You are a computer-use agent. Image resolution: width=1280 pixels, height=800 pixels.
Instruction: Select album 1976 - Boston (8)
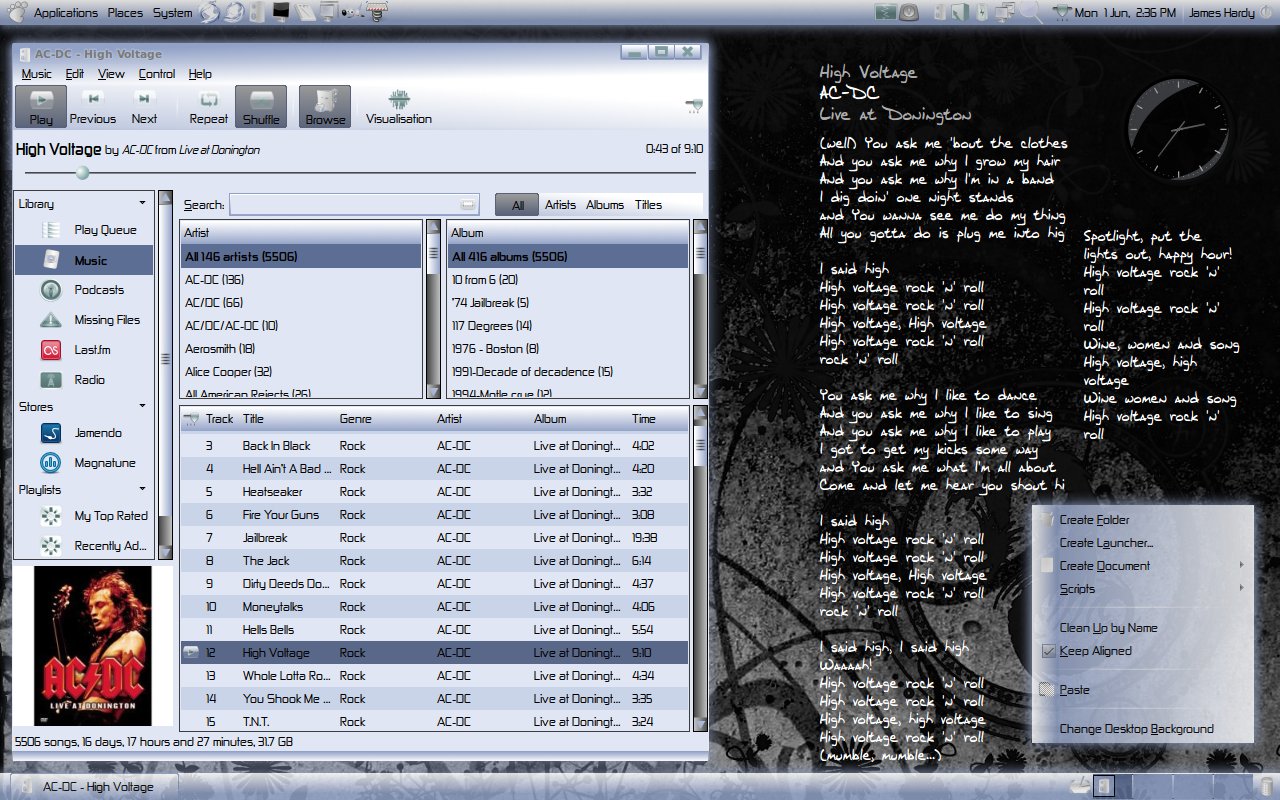click(x=568, y=349)
